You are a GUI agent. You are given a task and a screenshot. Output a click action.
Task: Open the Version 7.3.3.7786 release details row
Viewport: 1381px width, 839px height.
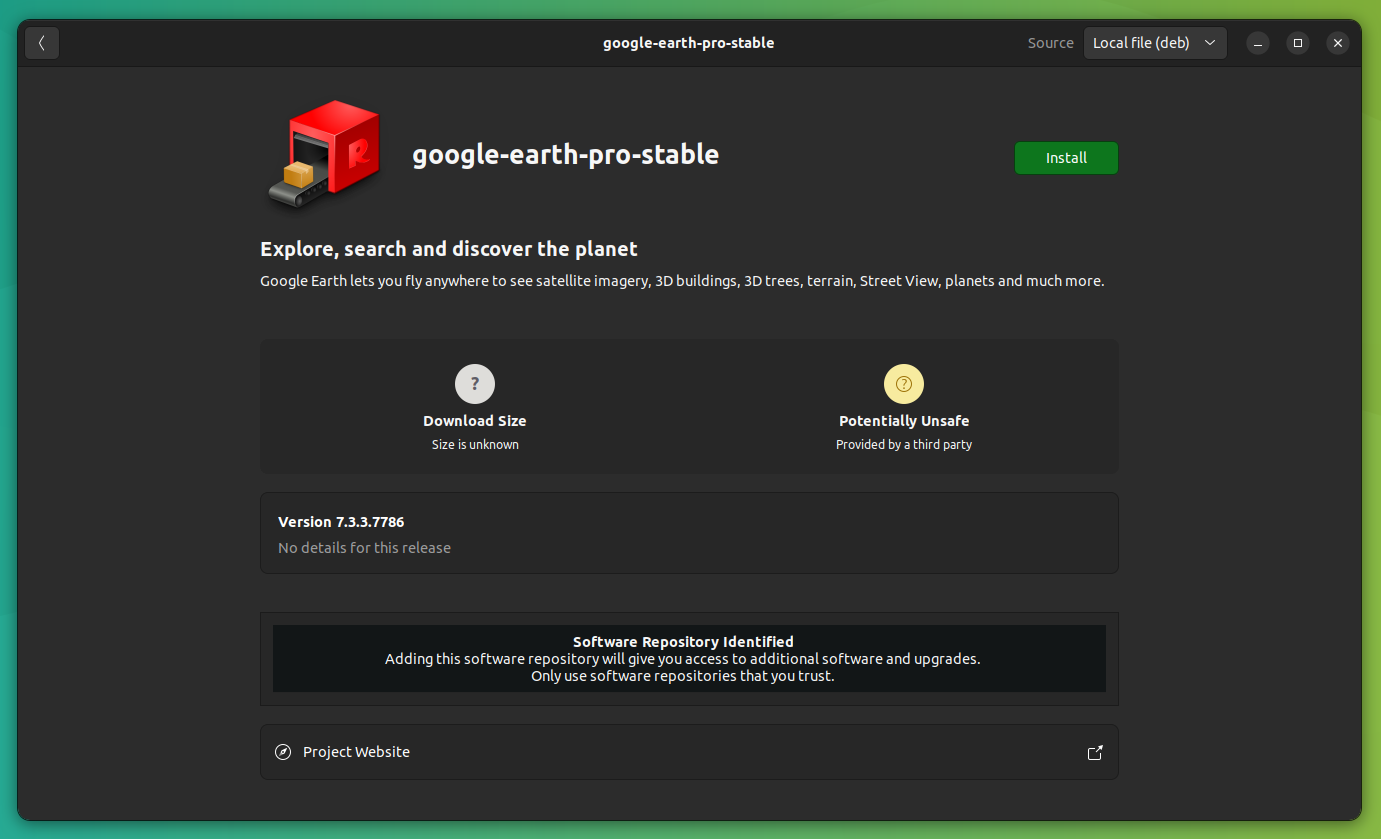pyautogui.click(x=689, y=533)
